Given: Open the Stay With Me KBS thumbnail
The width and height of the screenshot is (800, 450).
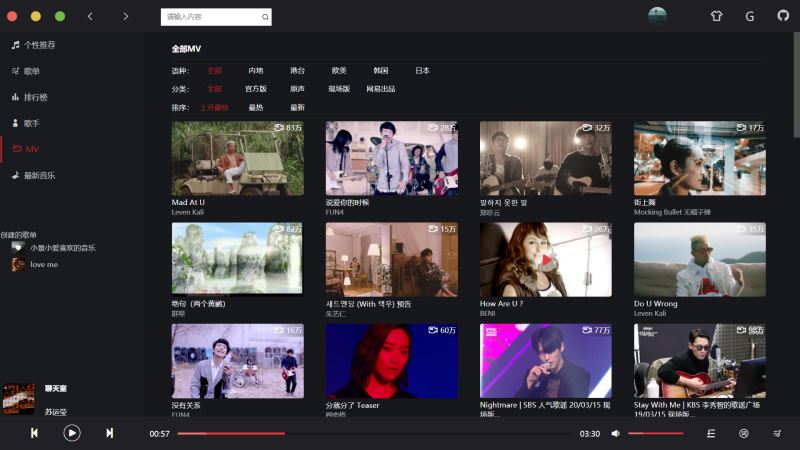Looking at the screenshot, I should [x=700, y=361].
